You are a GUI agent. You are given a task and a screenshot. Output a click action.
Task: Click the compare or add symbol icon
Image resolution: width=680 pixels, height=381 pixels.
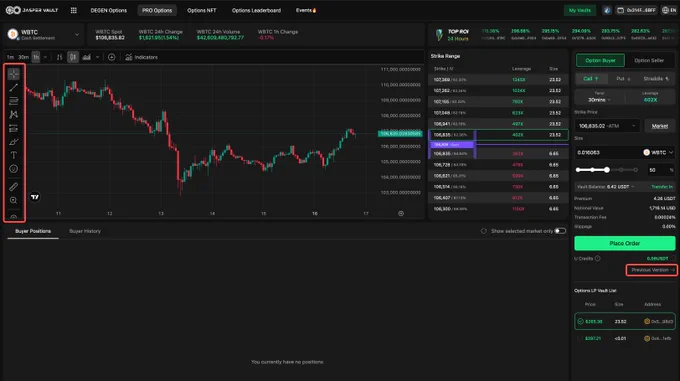pos(111,57)
